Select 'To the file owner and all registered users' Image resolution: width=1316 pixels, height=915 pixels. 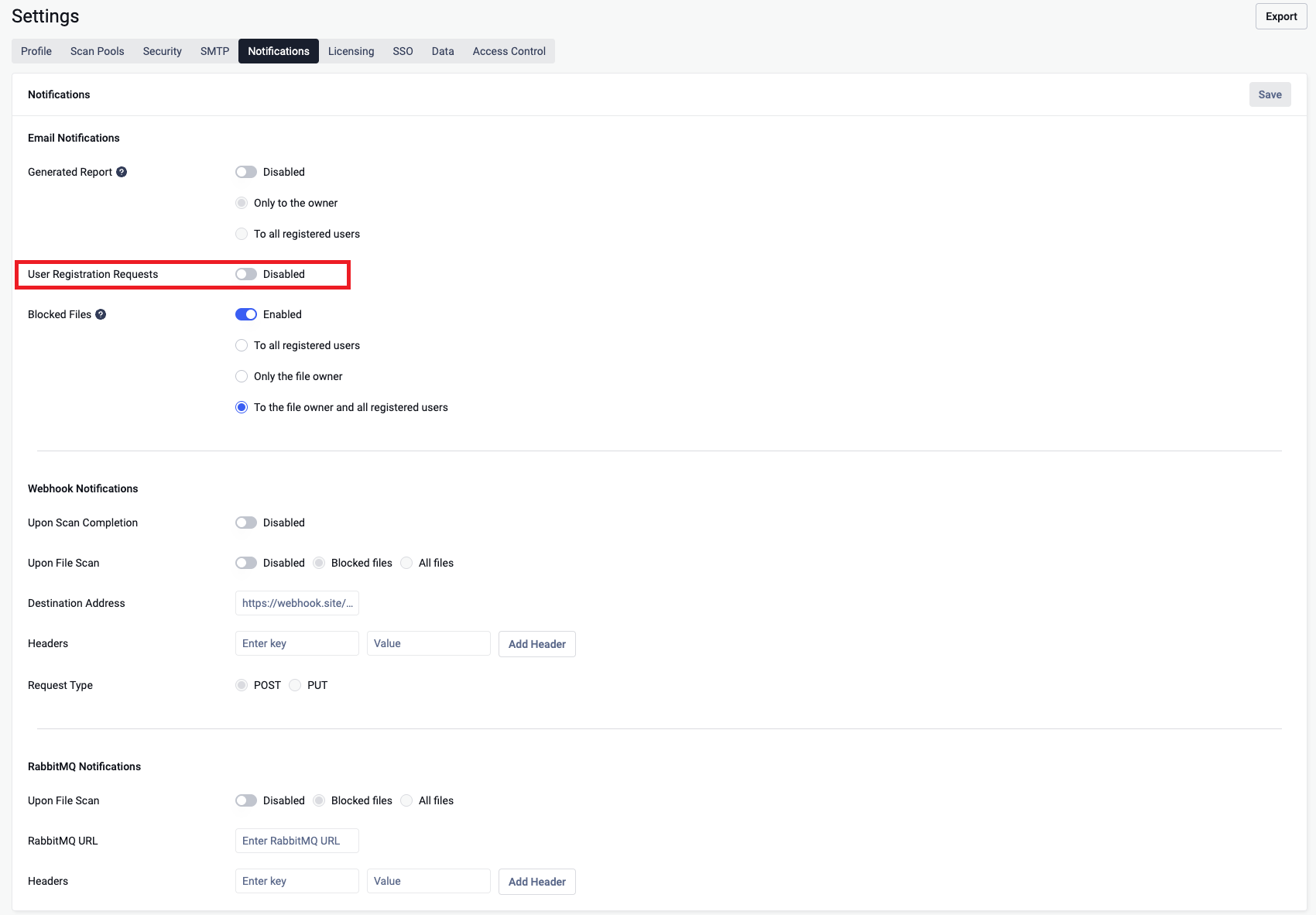pyautogui.click(x=242, y=407)
